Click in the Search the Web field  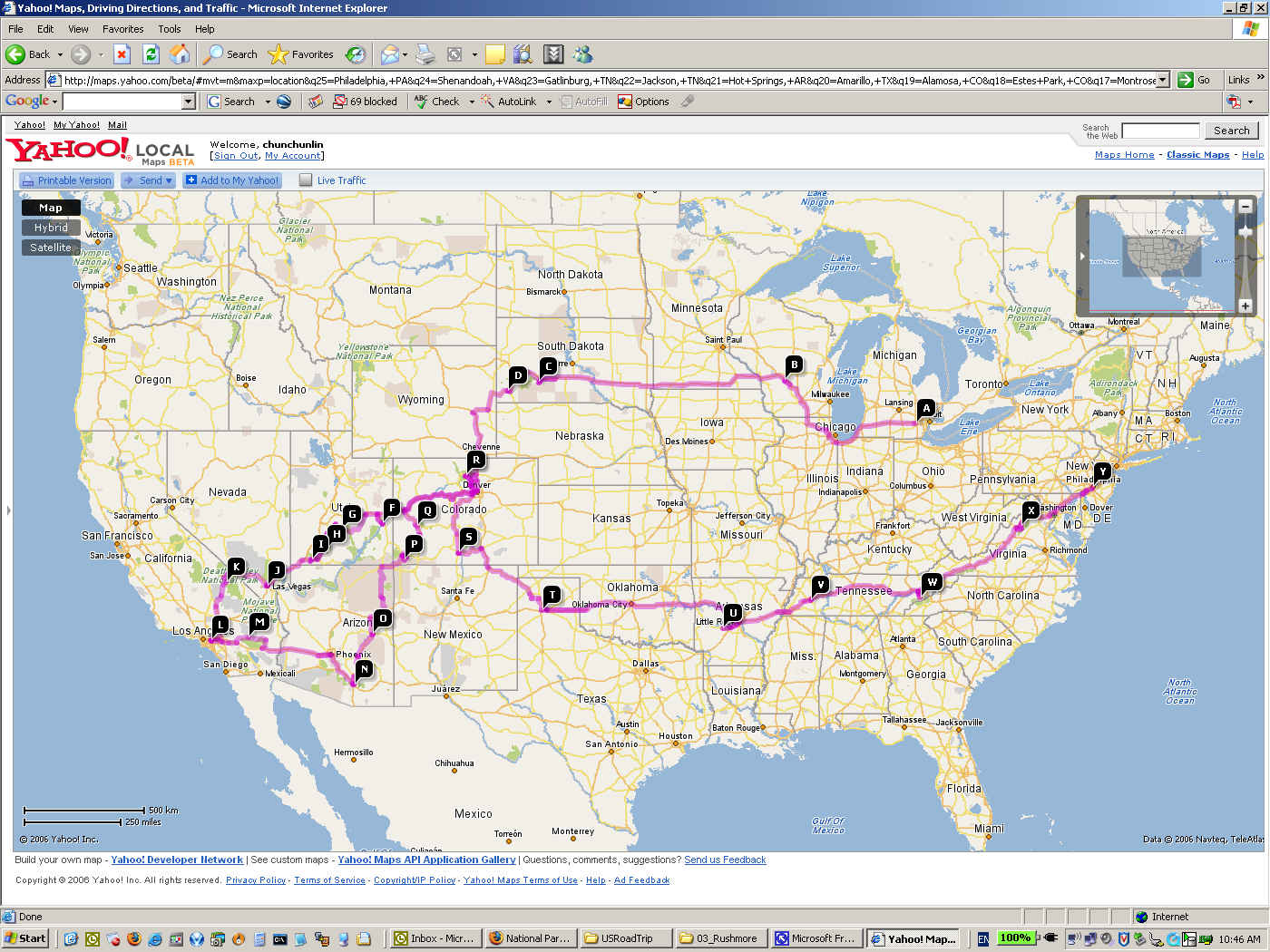1160,131
